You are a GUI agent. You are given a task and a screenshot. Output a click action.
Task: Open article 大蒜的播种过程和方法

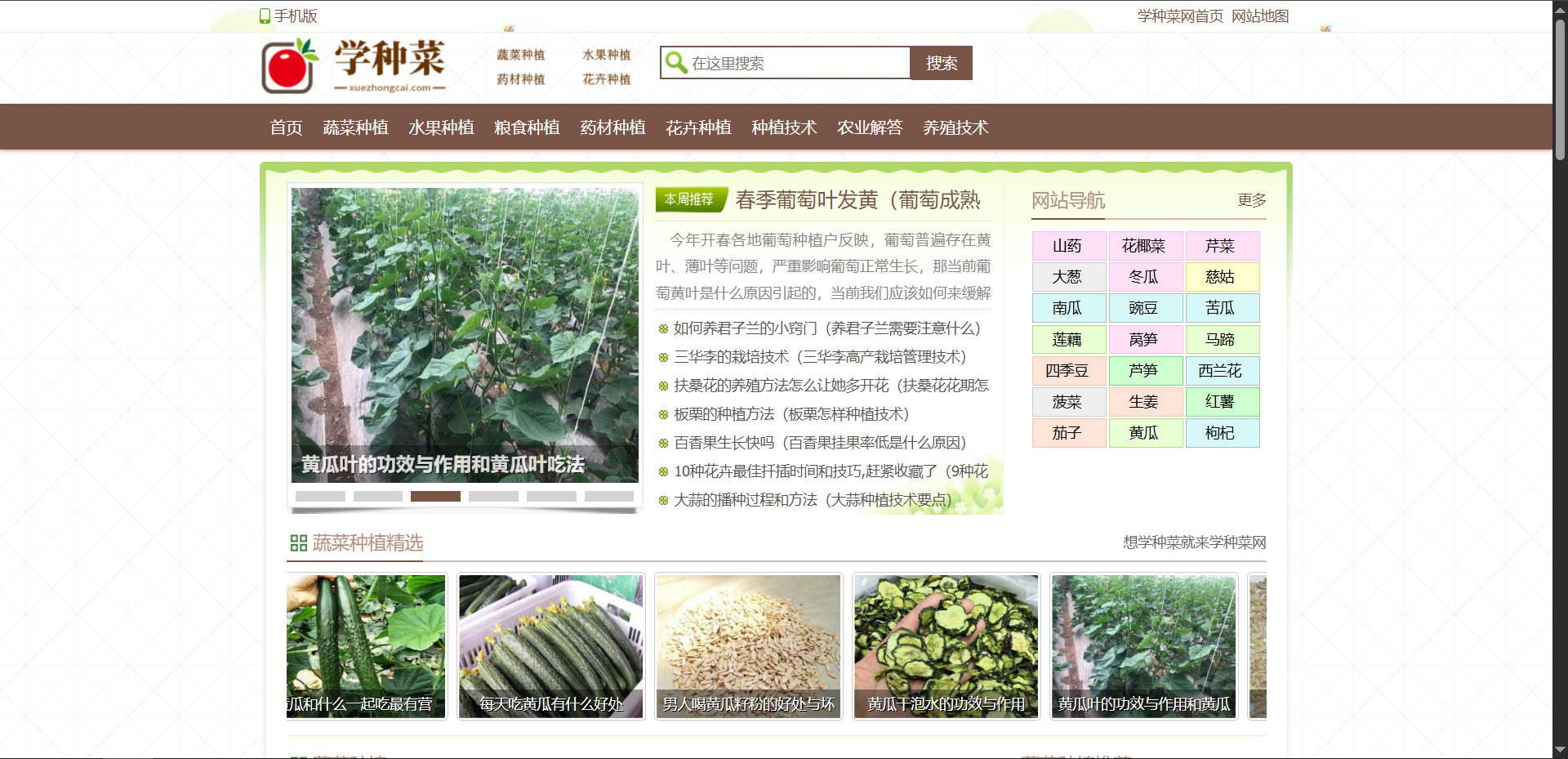813,500
